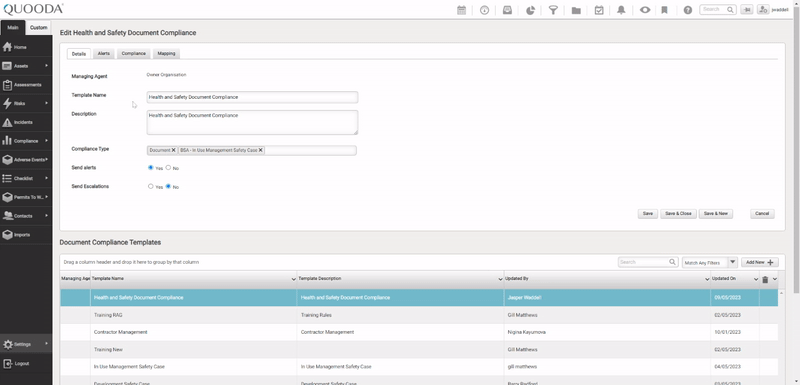Image resolution: width=800 pixels, height=385 pixels.
Task: Click magnifier icon in top search box
Action: (730, 9)
